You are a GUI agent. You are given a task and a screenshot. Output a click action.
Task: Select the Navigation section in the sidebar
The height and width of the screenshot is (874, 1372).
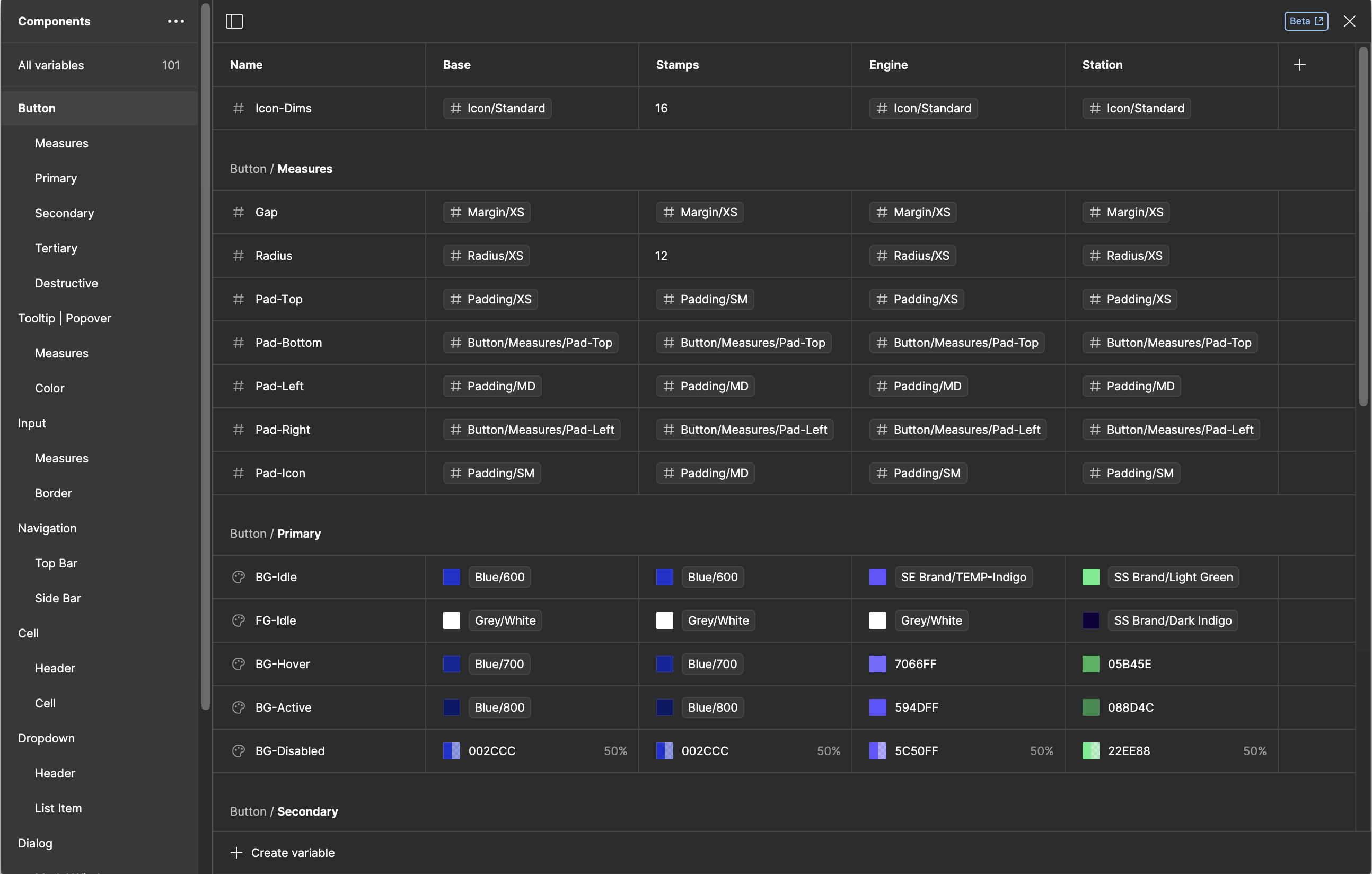pos(47,528)
